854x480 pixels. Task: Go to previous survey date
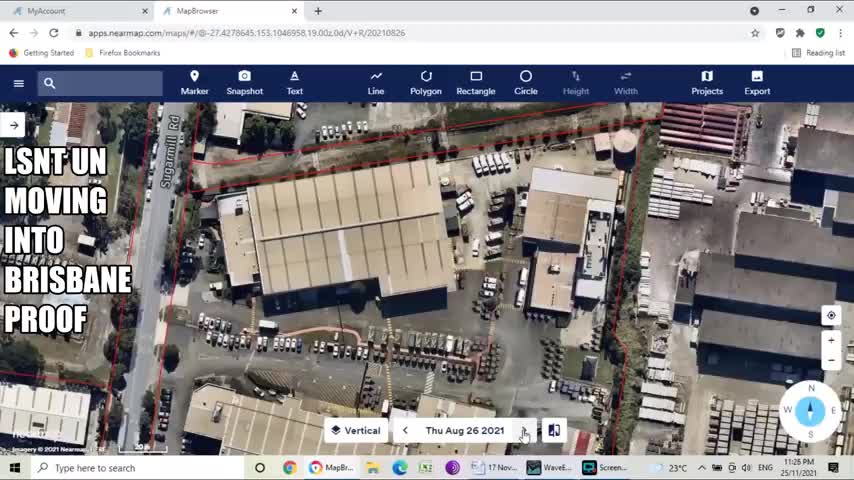point(405,430)
